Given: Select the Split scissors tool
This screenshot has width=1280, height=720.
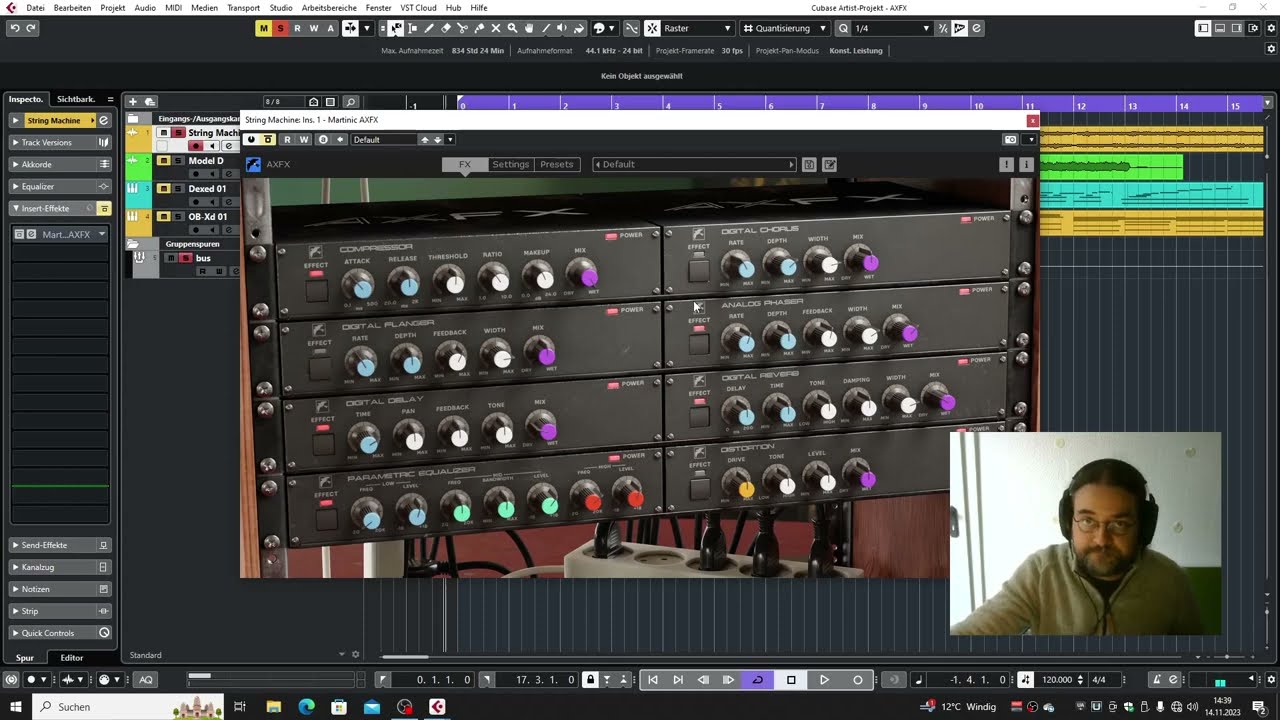Looking at the screenshot, I should pos(462,28).
